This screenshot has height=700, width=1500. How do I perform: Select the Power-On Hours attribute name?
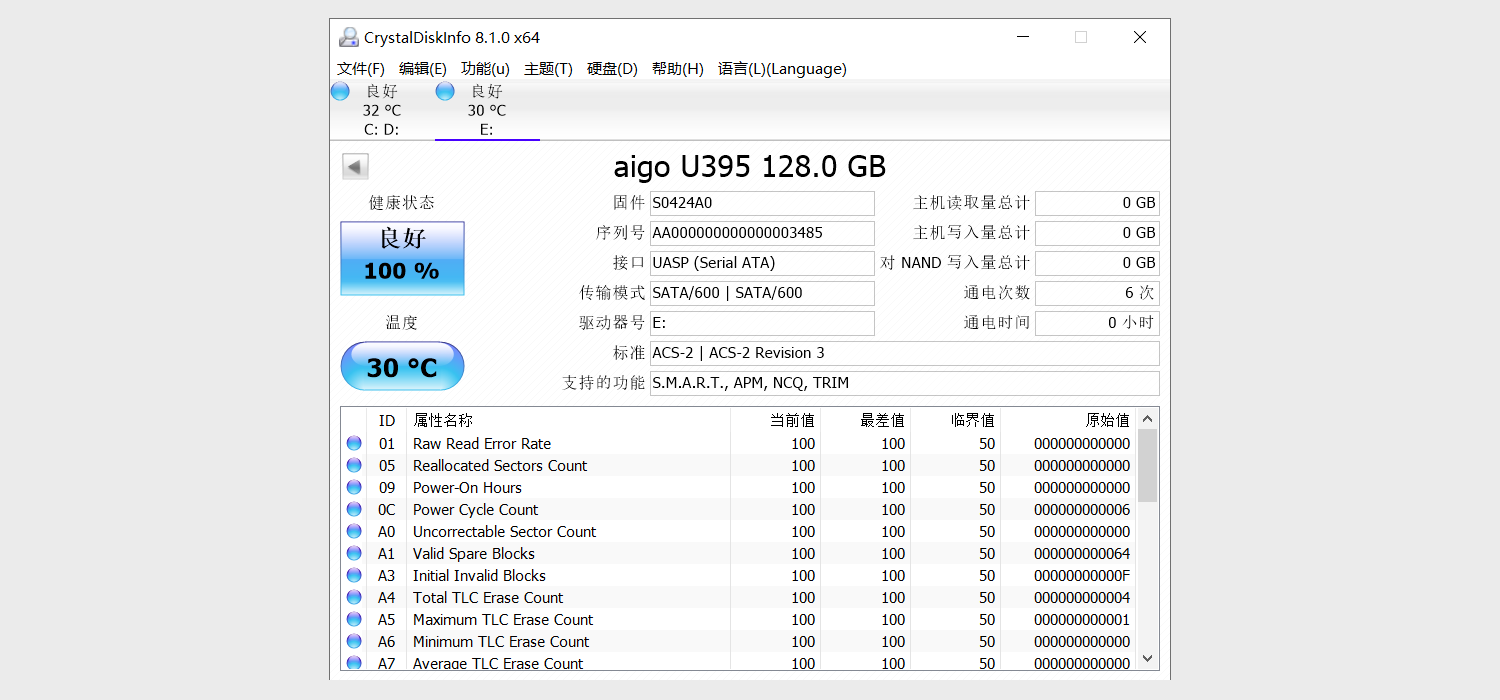(467, 488)
